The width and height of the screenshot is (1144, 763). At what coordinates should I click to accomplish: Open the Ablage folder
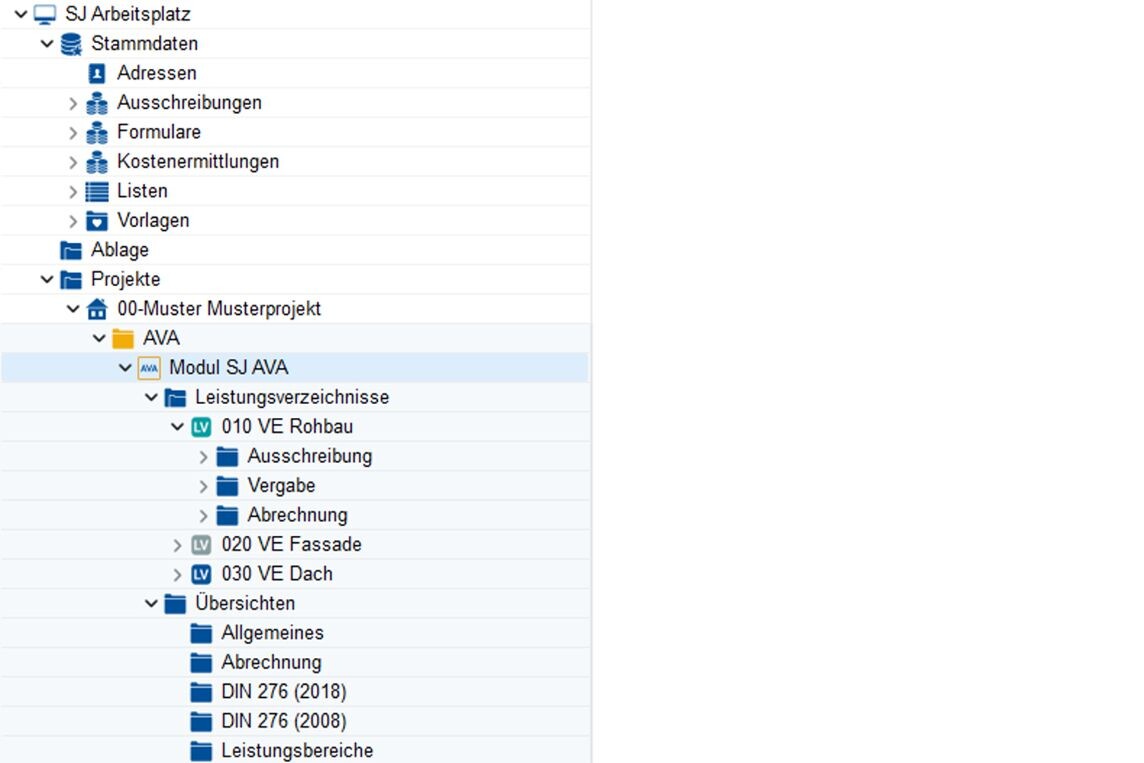point(119,250)
